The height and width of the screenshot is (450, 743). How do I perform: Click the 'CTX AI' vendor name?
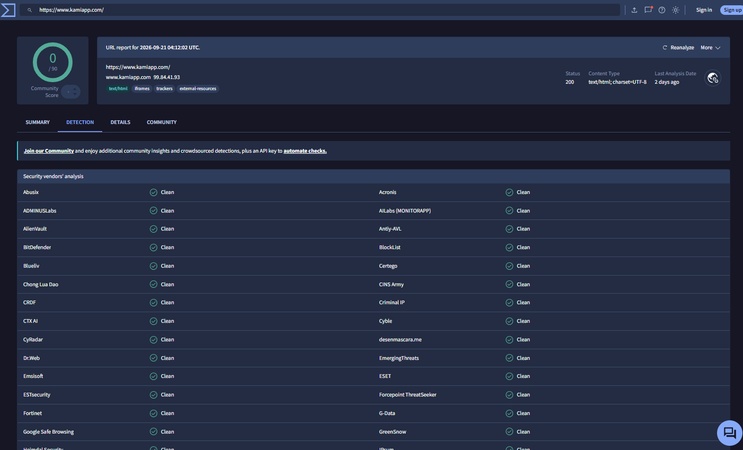30,321
